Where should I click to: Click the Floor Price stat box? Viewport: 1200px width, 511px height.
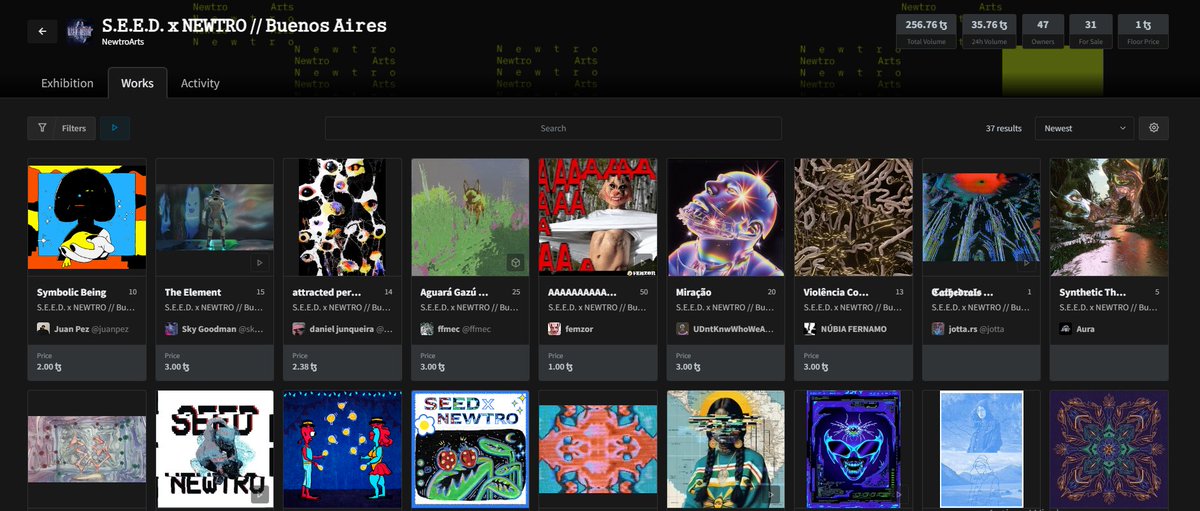(1143, 31)
